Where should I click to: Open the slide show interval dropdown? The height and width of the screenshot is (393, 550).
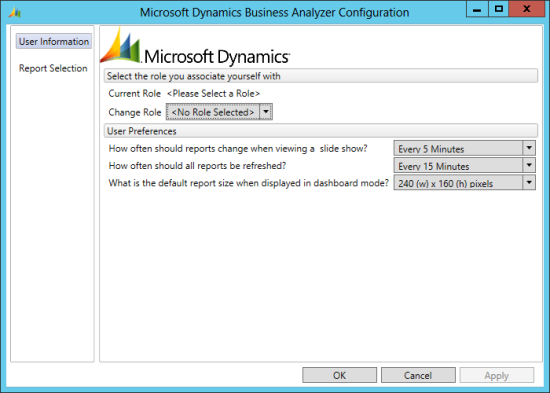(x=465, y=148)
